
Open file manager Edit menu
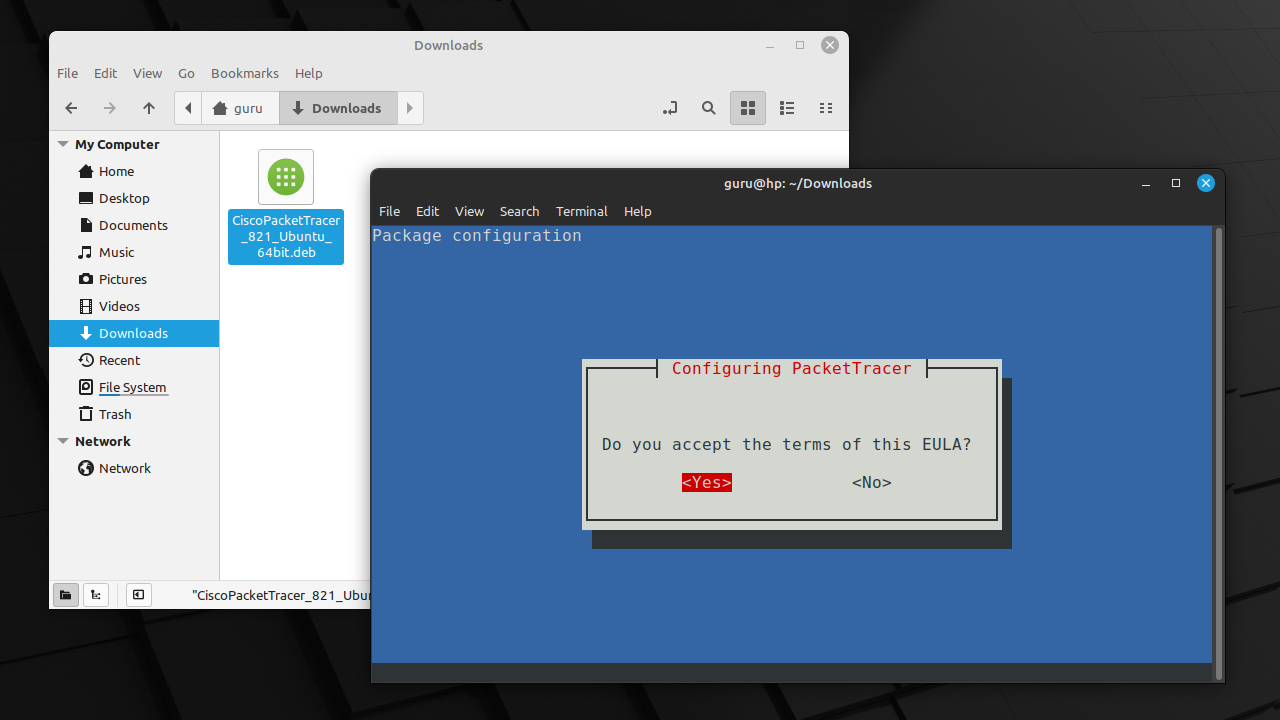point(105,73)
